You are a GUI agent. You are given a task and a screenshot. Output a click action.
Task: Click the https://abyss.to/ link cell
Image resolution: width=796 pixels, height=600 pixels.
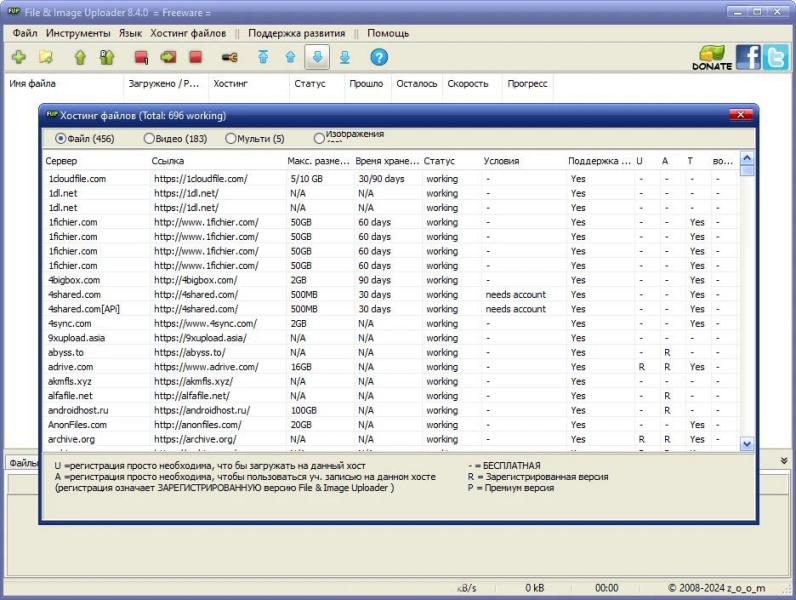coord(190,352)
